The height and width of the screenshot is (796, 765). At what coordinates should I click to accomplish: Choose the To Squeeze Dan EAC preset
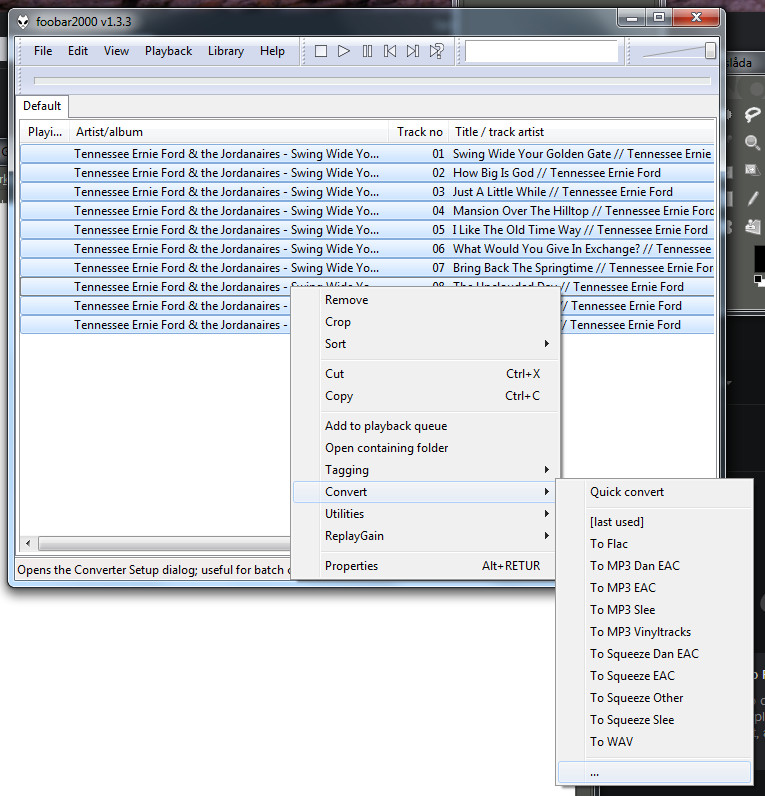coord(654,653)
